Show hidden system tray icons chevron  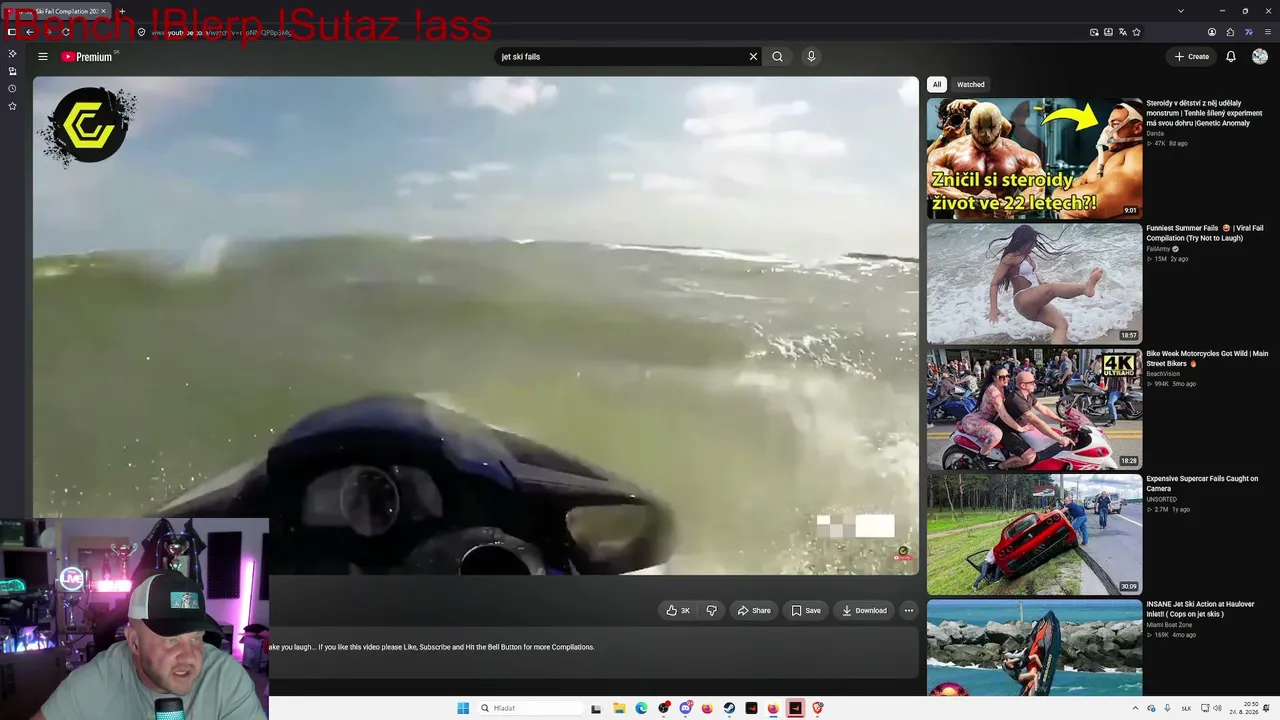[x=1135, y=708]
